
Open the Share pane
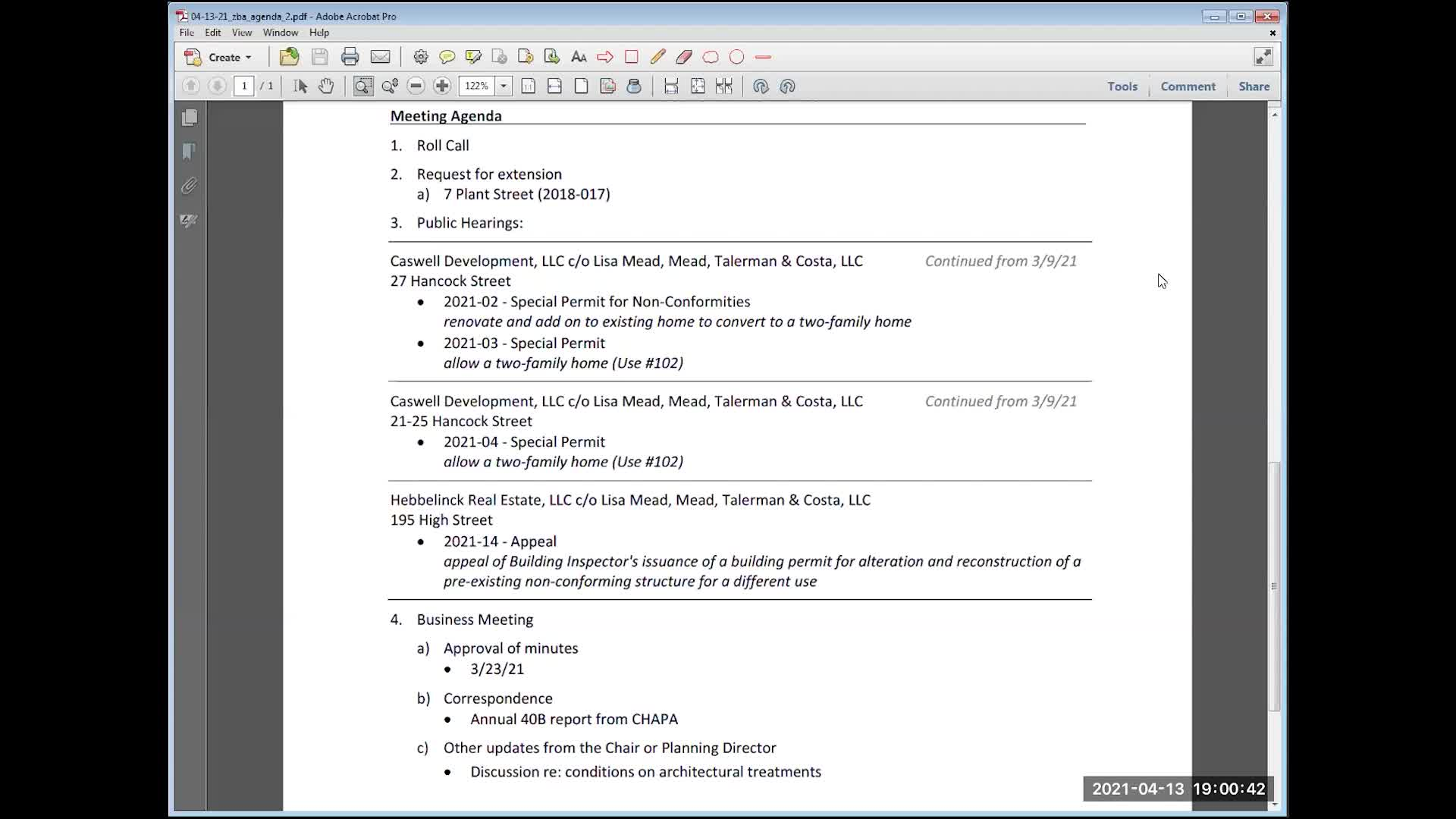(1254, 86)
